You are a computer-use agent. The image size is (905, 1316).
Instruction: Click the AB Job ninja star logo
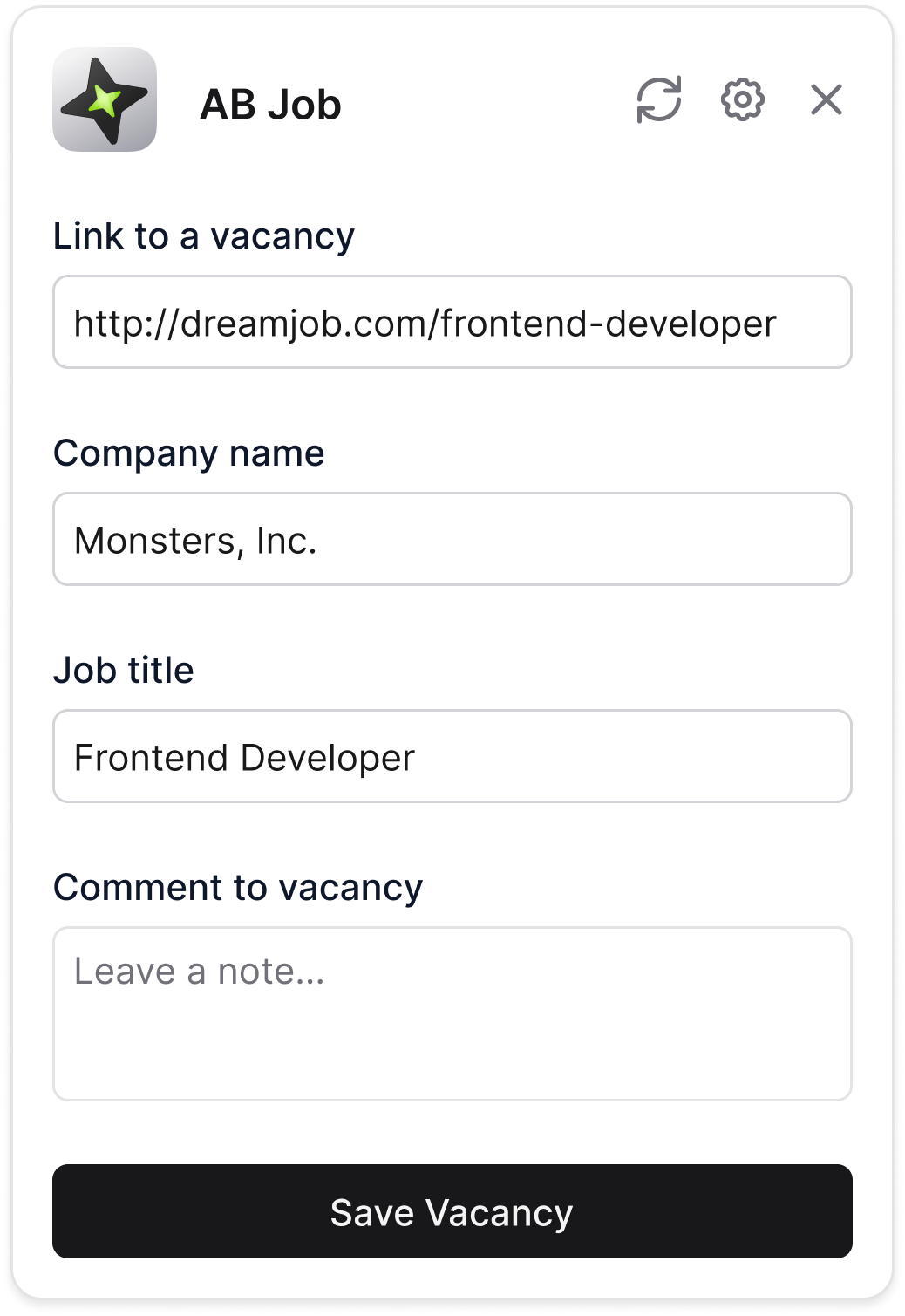[x=105, y=99]
